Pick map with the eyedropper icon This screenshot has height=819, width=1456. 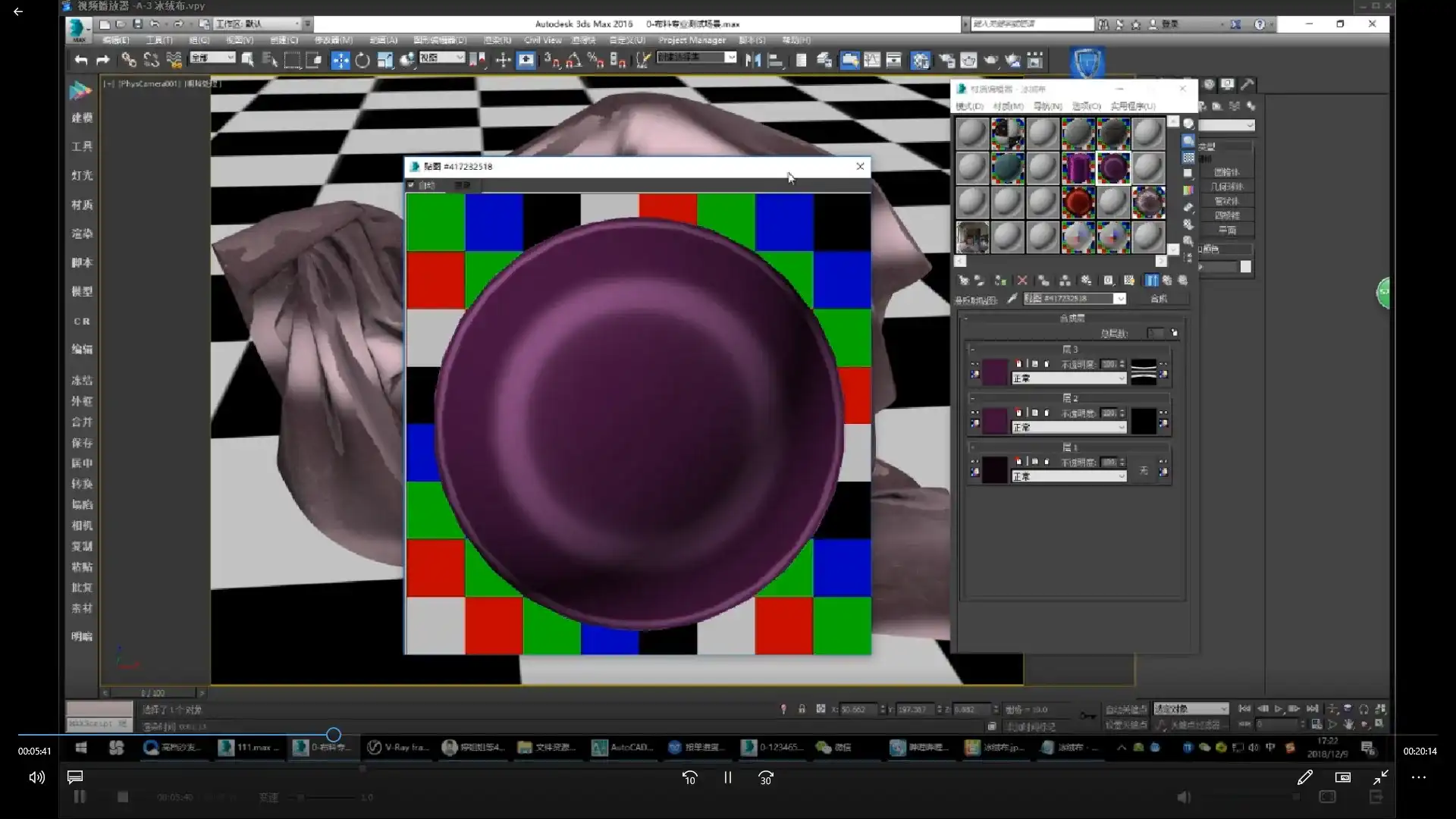tap(1012, 299)
